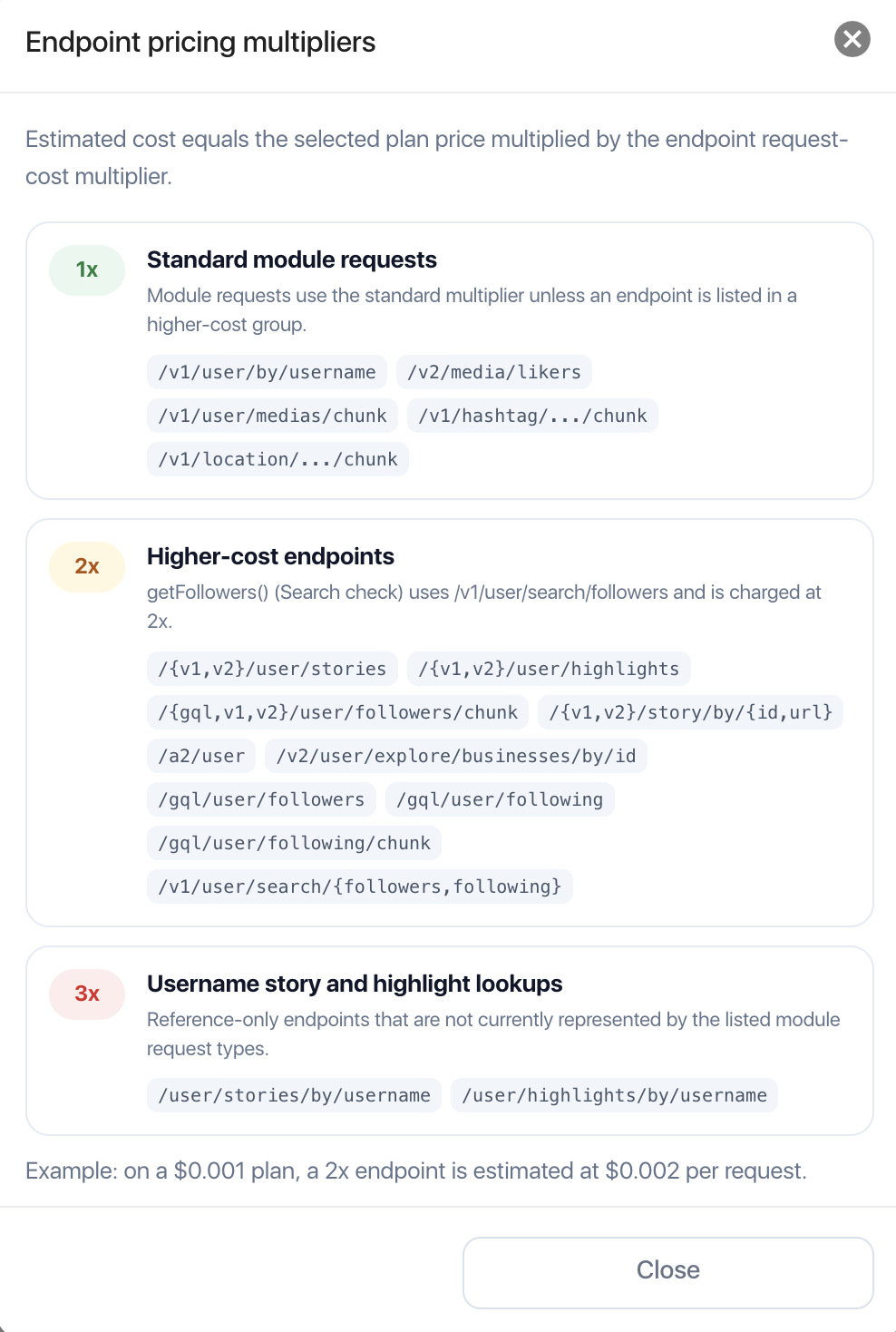The height and width of the screenshot is (1332, 896).
Task: Select the /v2/media/likers endpoint chip
Action: (x=494, y=372)
